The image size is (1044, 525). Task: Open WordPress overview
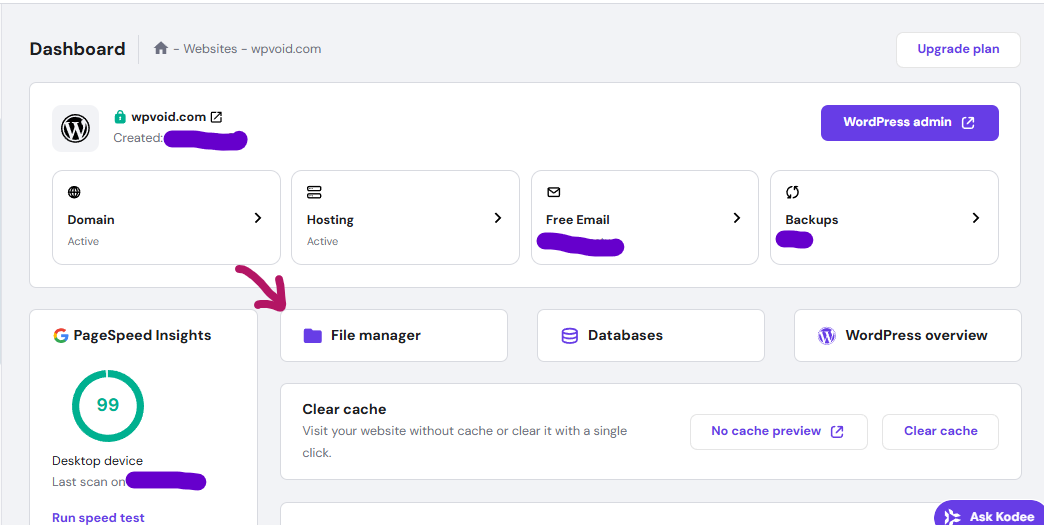[908, 335]
